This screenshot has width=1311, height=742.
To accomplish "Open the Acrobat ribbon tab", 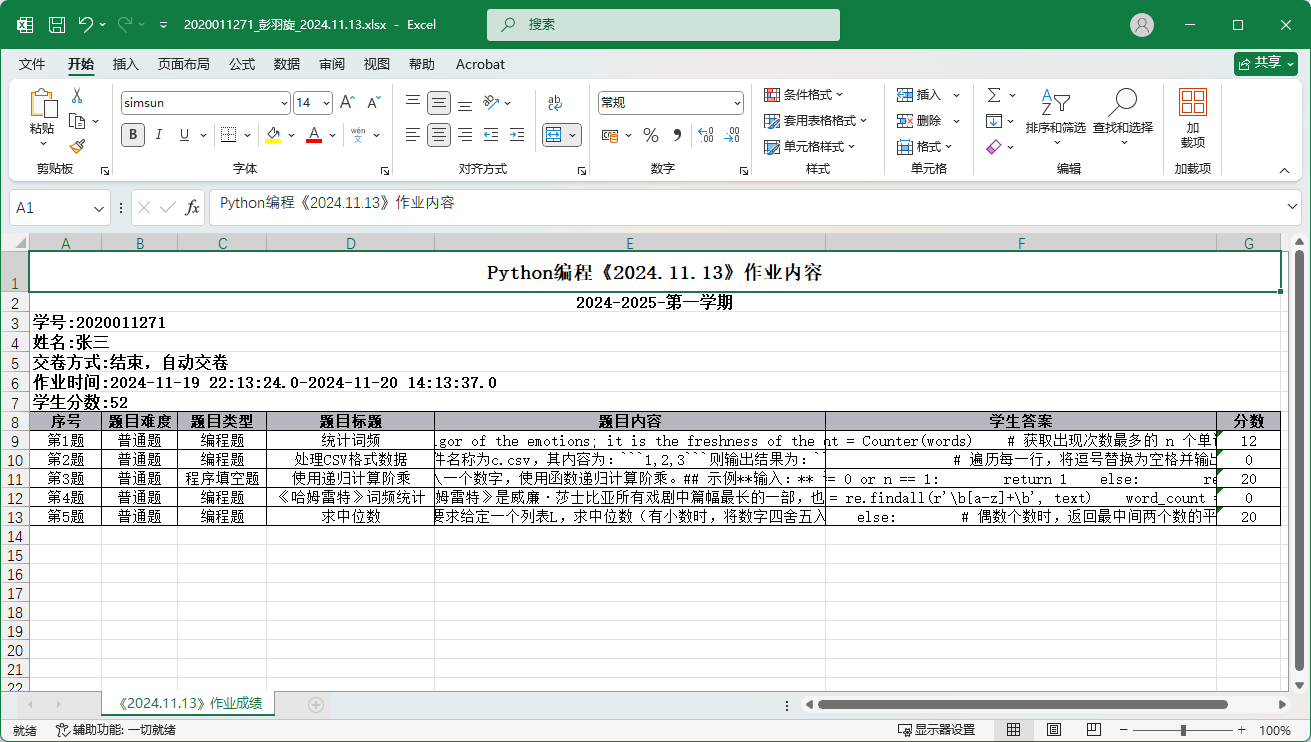I will 480,64.
